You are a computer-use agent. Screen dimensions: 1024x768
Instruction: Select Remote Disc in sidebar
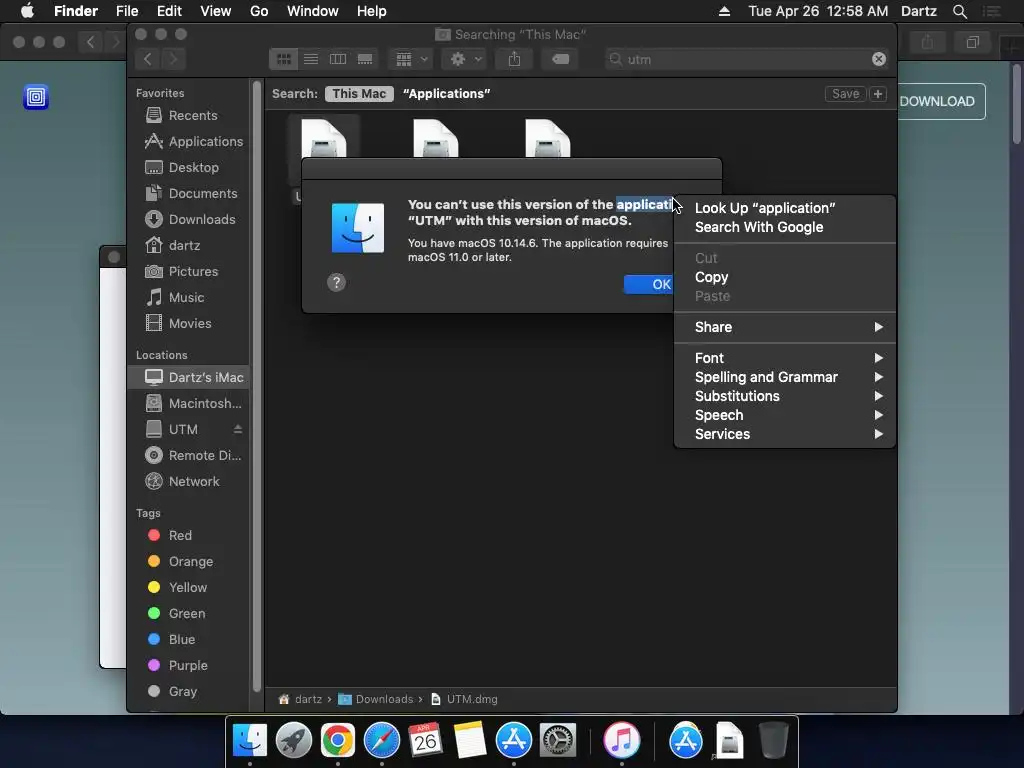click(x=189, y=456)
